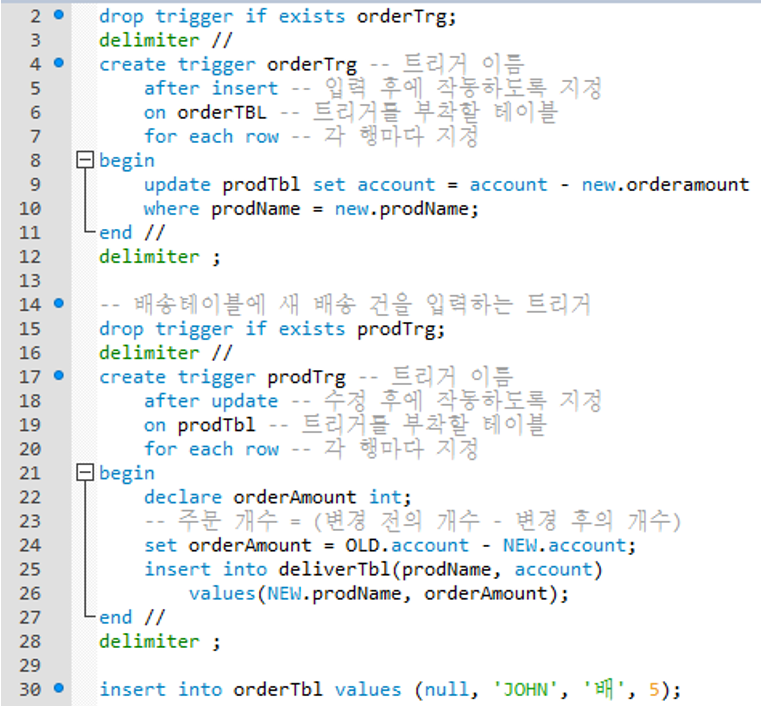Click the '배' string literal on line 30
This screenshot has height=706, width=761.
tap(603, 689)
